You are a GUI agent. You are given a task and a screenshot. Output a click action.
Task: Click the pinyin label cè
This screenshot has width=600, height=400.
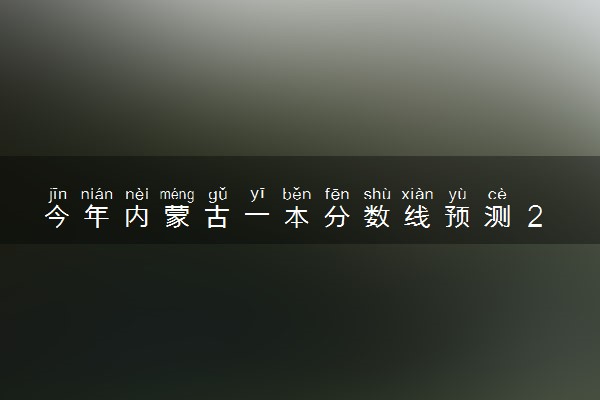point(497,195)
